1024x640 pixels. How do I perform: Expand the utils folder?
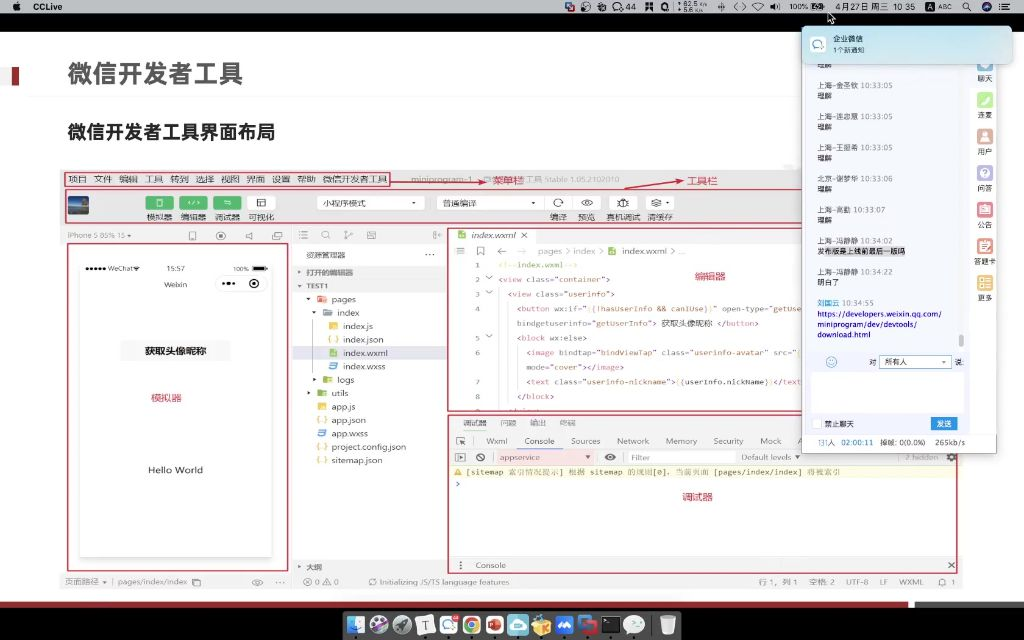(x=309, y=393)
